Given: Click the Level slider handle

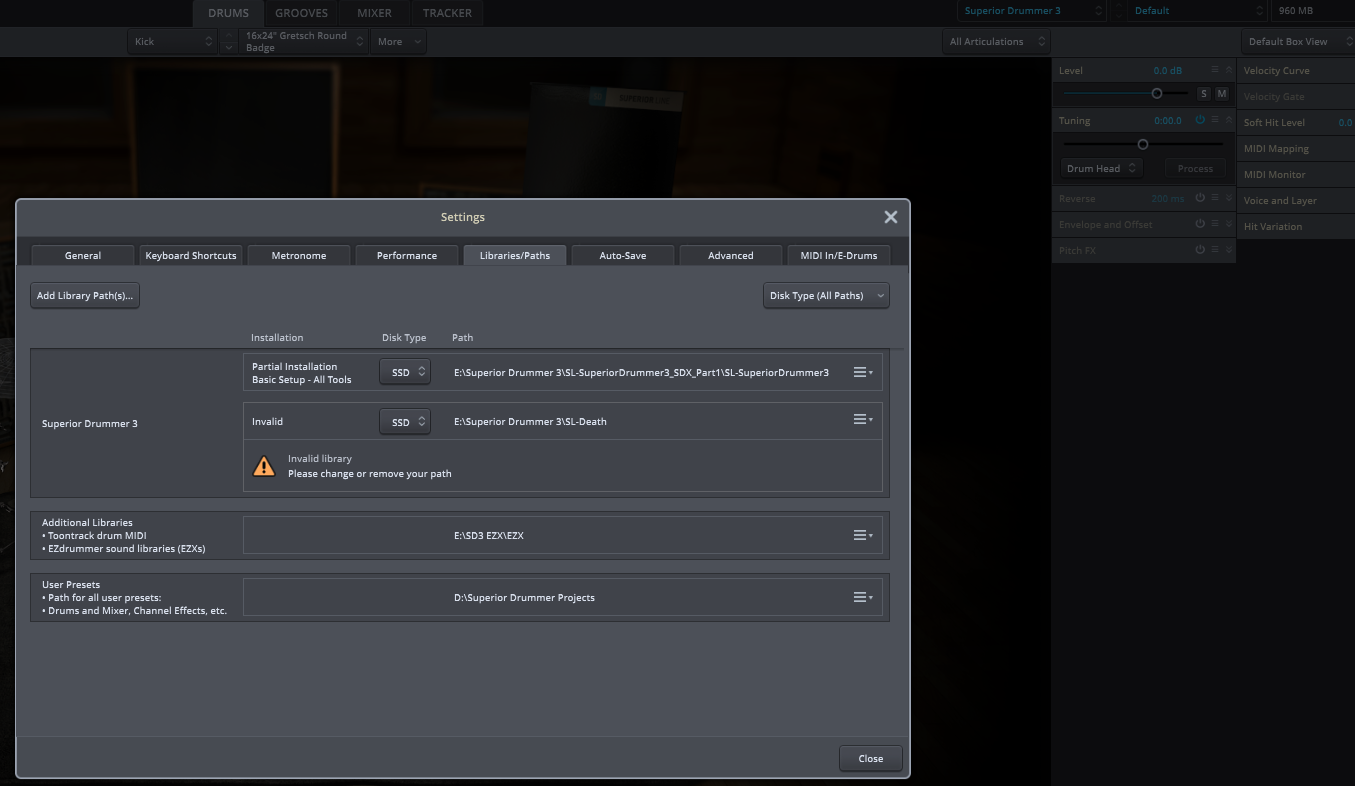Looking at the screenshot, I should click(1157, 93).
